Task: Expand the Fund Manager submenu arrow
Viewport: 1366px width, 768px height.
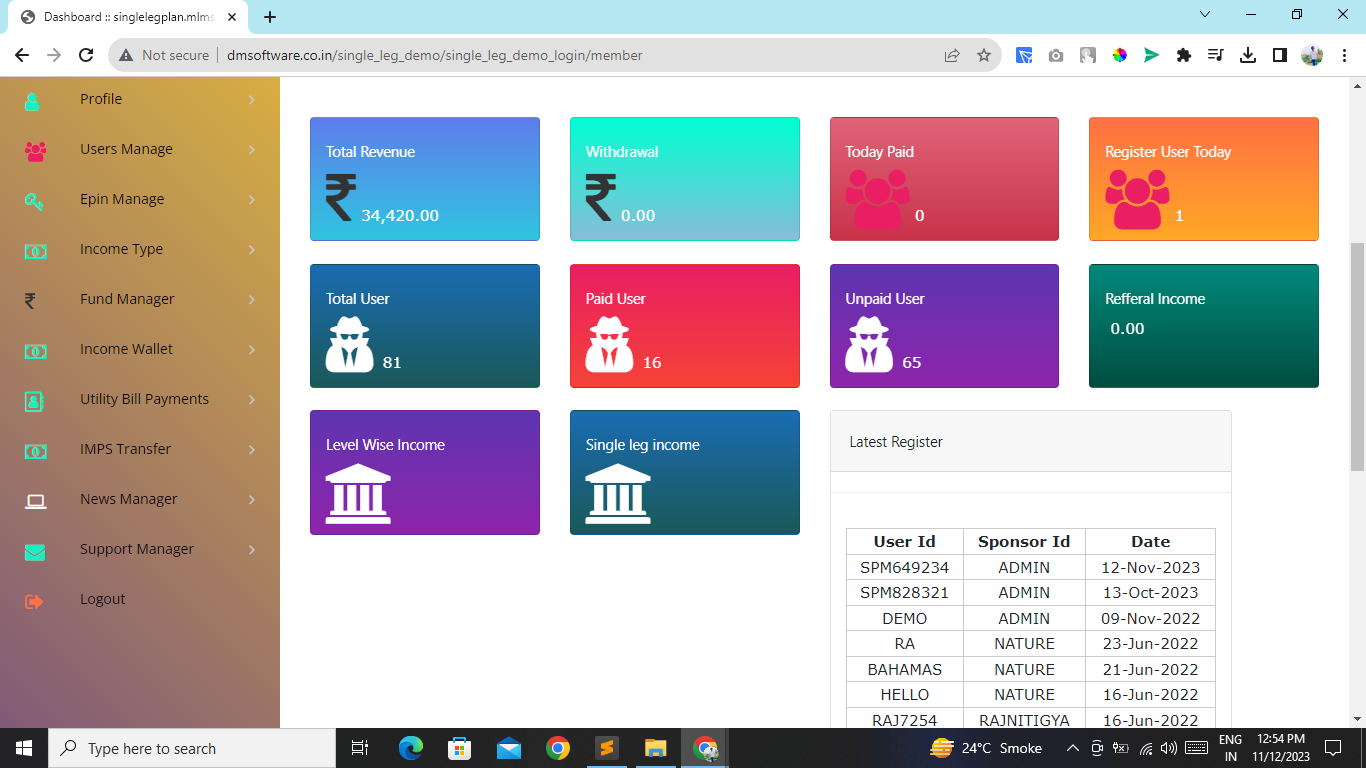Action: [251, 300]
